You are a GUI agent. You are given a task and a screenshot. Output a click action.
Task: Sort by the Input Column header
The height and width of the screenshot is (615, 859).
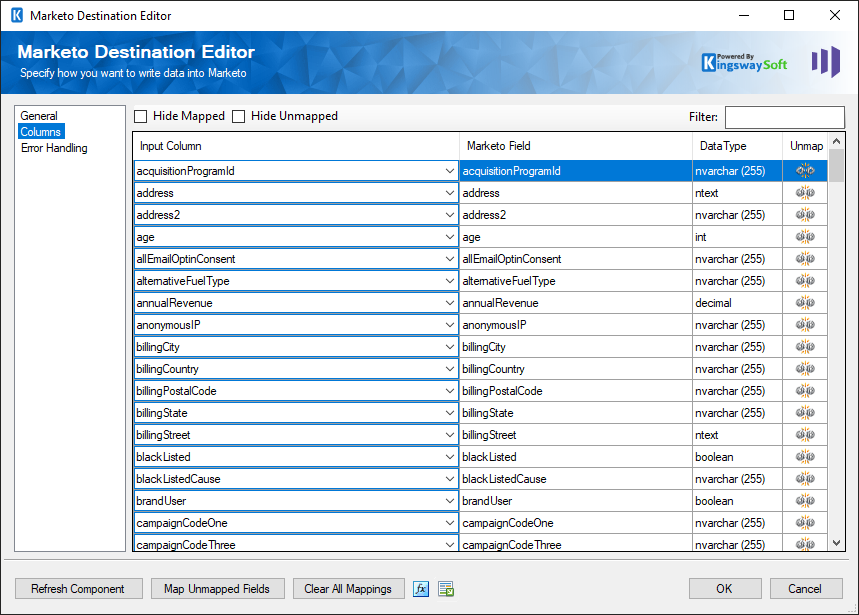[296, 146]
